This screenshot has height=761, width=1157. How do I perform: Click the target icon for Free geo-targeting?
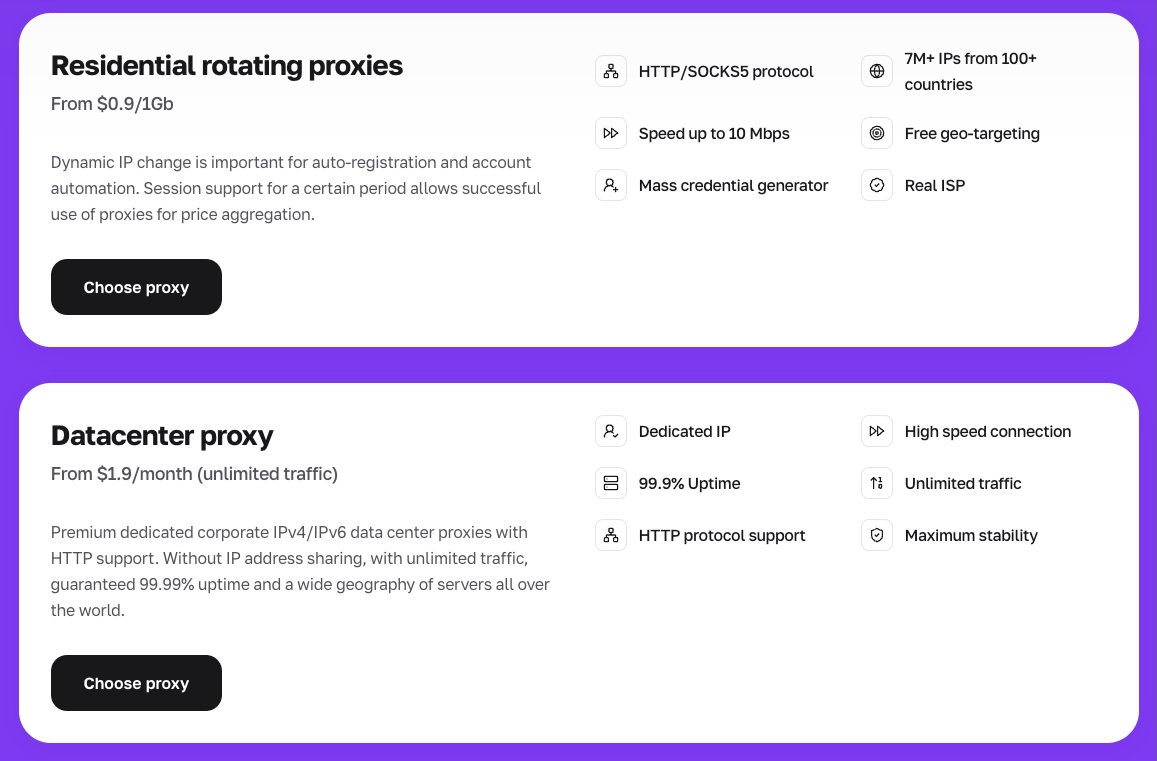click(877, 133)
